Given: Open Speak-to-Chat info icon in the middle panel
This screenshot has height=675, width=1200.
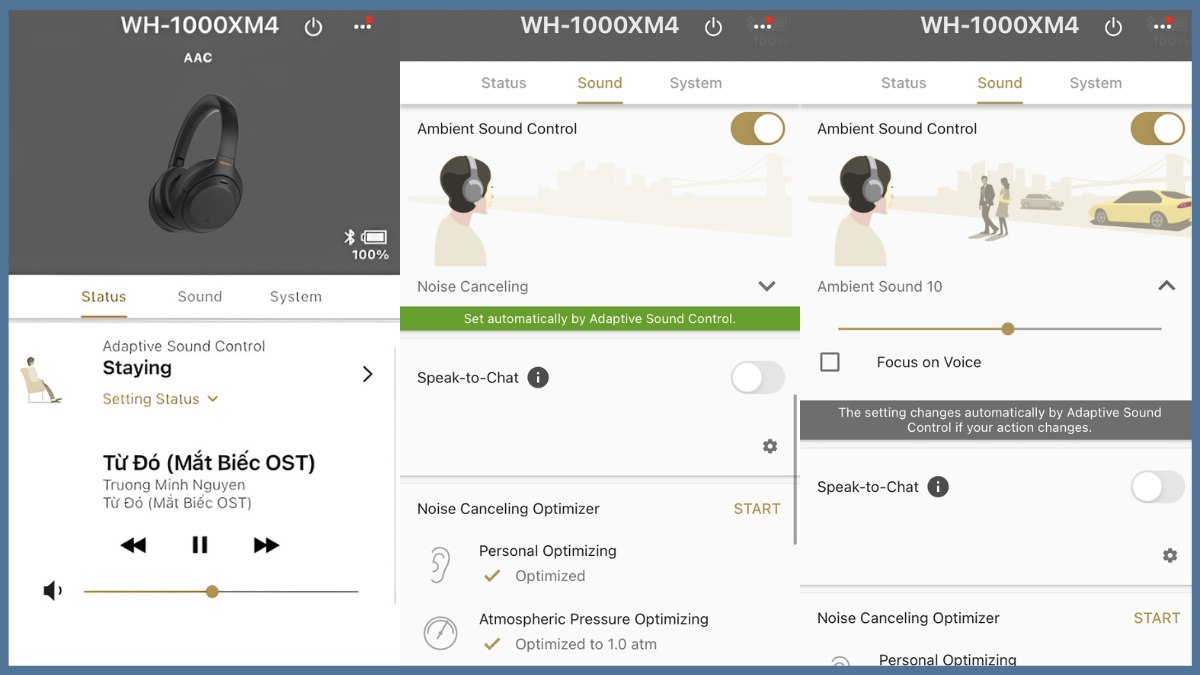Looking at the screenshot, I should [538, 377].
